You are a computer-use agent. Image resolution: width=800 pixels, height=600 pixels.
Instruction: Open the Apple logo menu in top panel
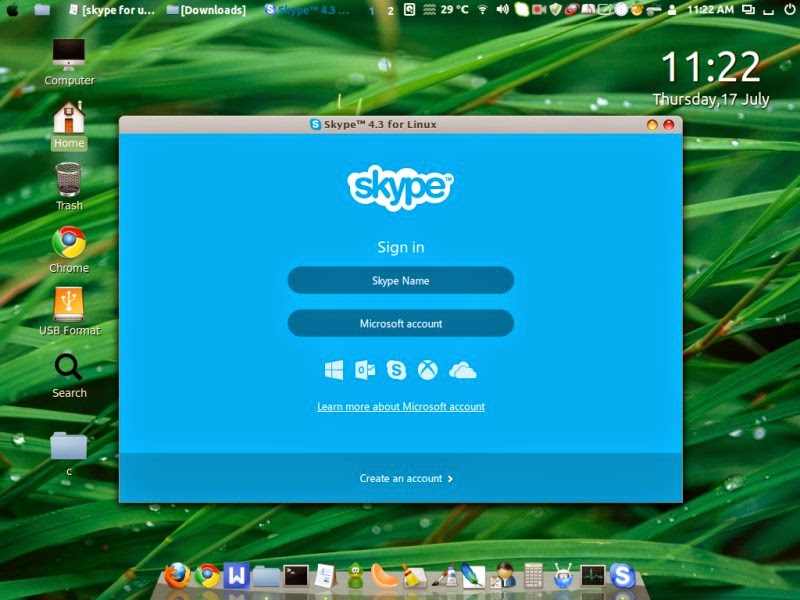point(12,10)
